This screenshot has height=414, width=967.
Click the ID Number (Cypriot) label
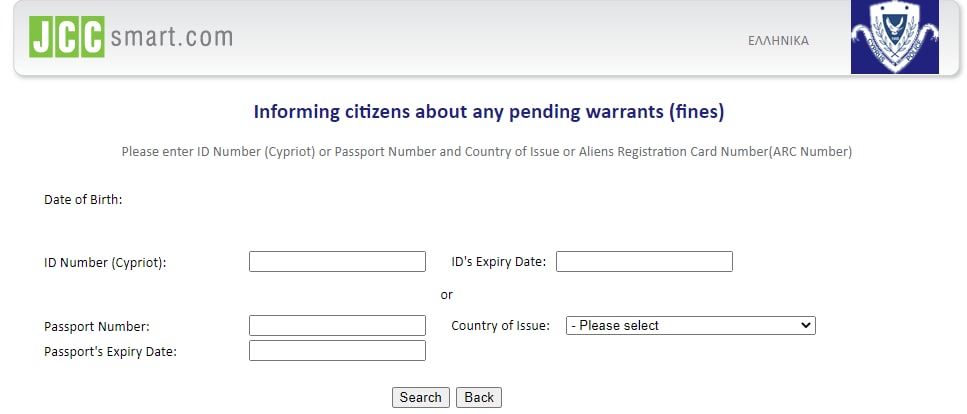(x=105, y=263)
